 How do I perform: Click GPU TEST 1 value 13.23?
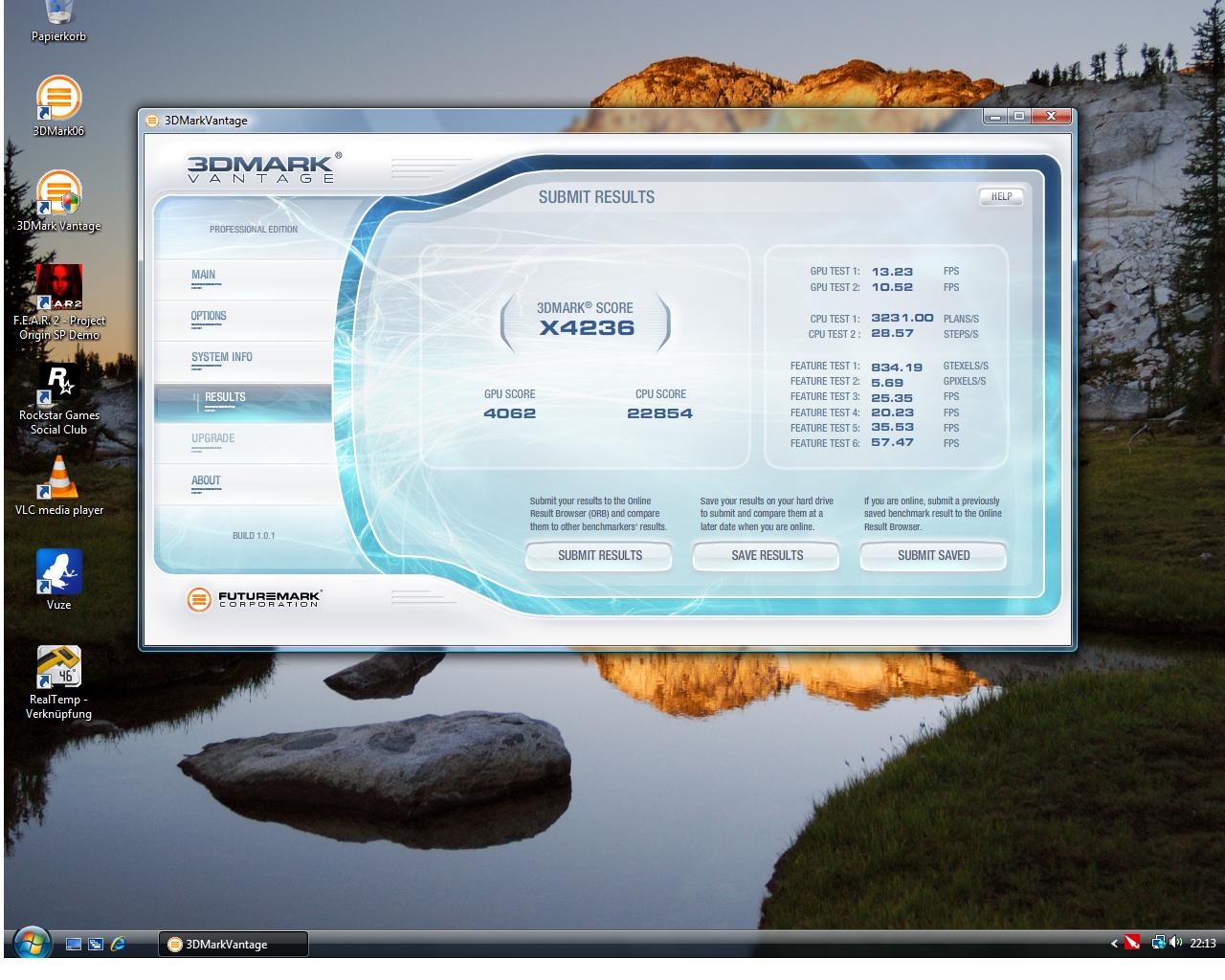pyautogui.click(x=892, y=272)
